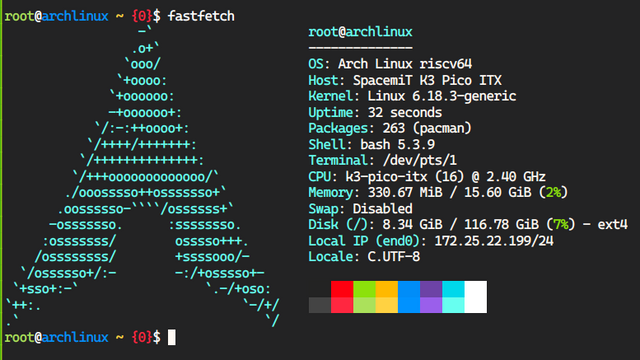Screen dimensions: 640x360
Task: Click the white color swatch
Action: (x=476, y=297)
